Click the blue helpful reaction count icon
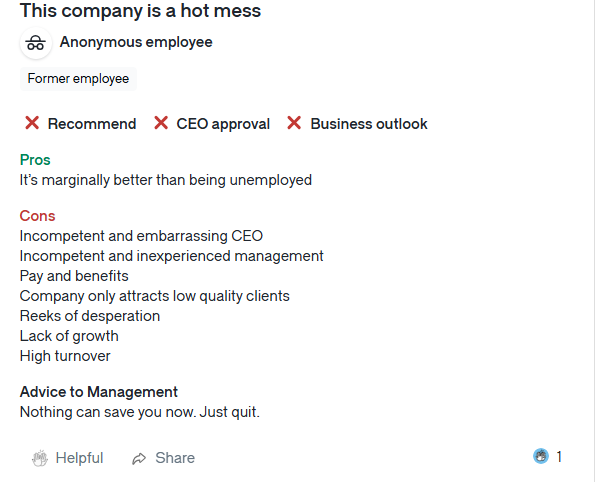This screenshot has height=482, width=610. pos(541,456)
